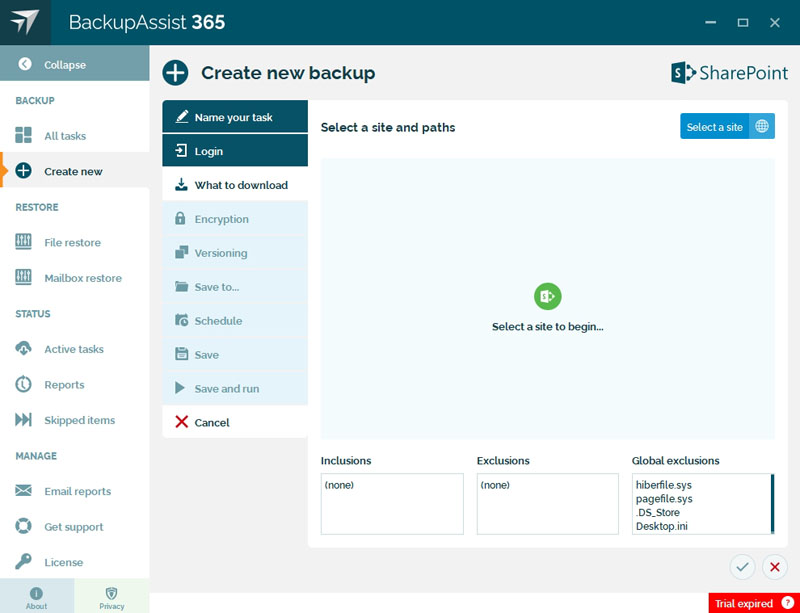This screenshot has height=613, width=800.
Task: Select .DS_Store in Global exclusions
Action: tap(658, 512)
